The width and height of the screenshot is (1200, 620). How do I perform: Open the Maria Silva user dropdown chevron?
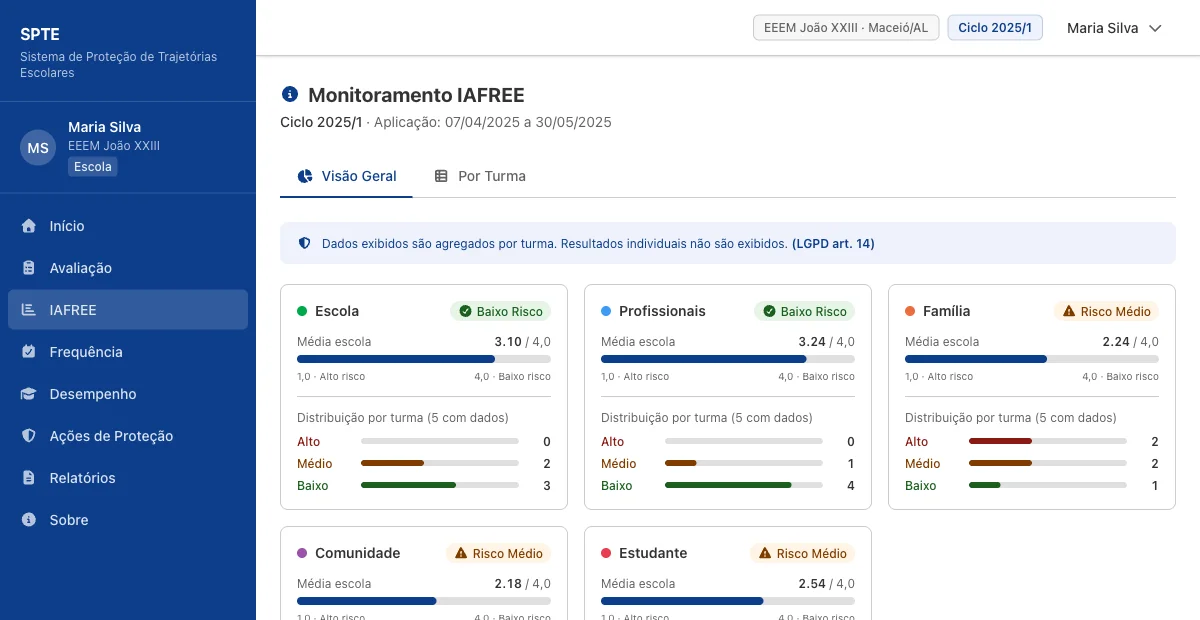[1155, 28]
